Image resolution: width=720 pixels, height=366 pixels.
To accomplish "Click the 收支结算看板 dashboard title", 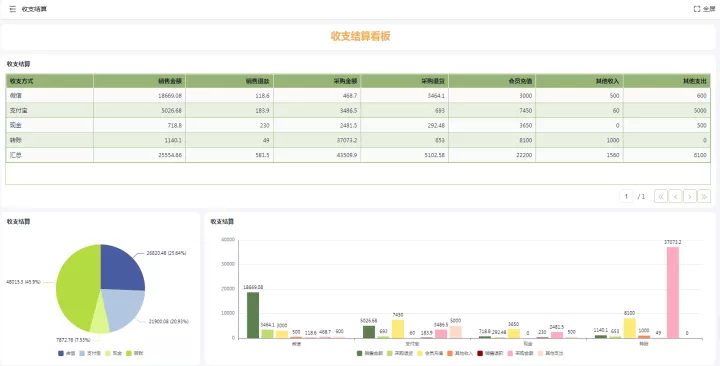I will pos(360,36).
